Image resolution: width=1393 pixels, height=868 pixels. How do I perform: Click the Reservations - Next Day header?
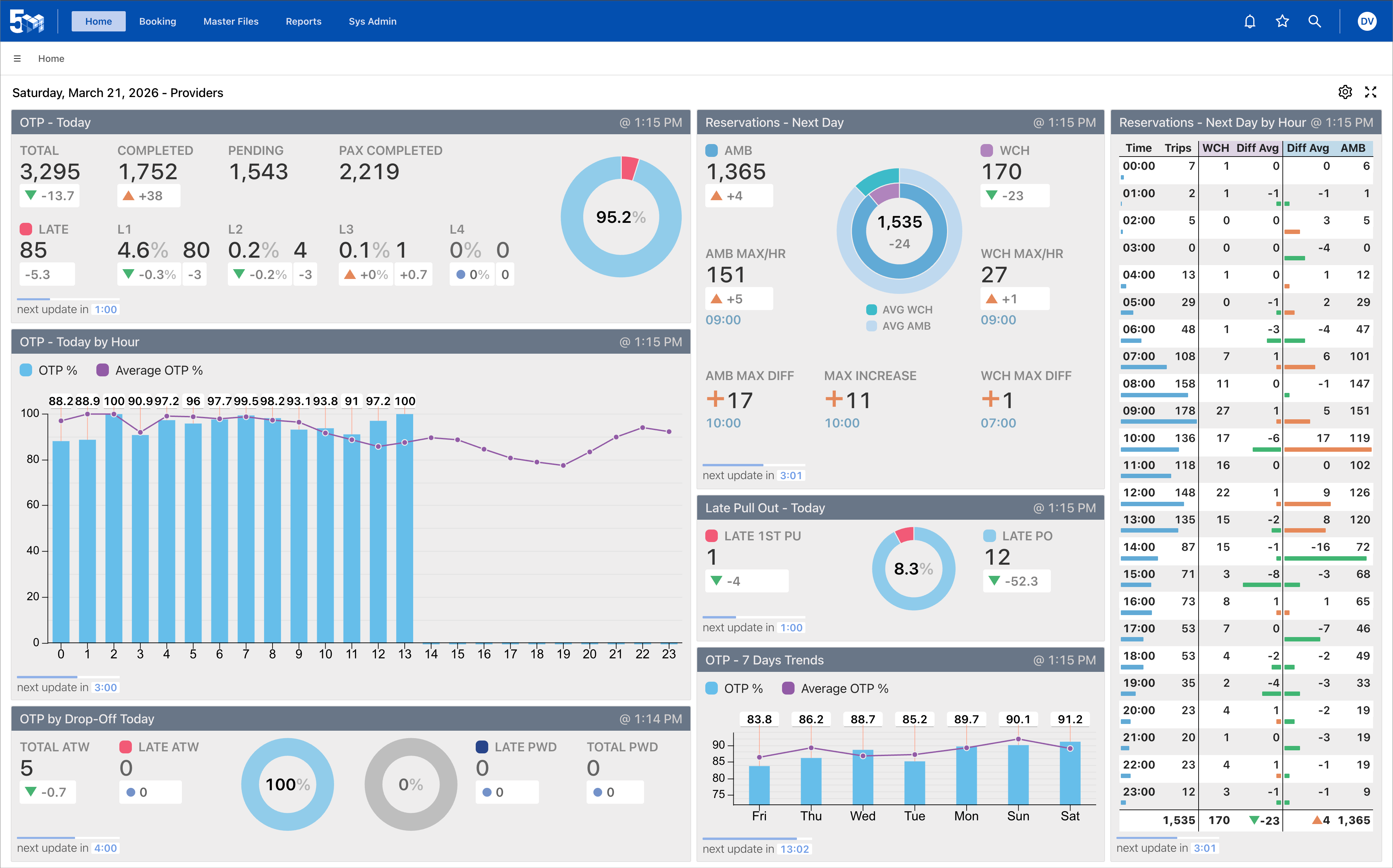tap(900, 122)
